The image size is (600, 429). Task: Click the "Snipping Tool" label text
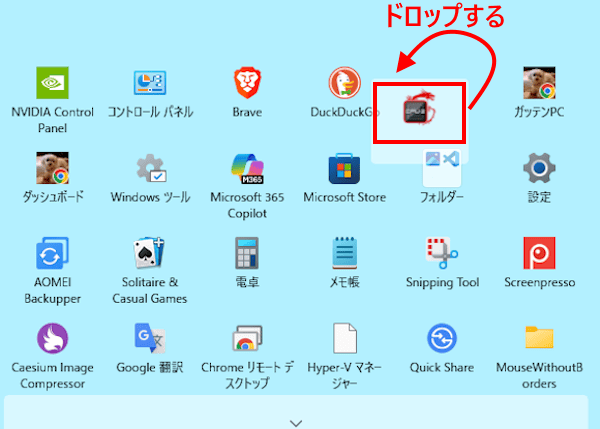[442, 282]
